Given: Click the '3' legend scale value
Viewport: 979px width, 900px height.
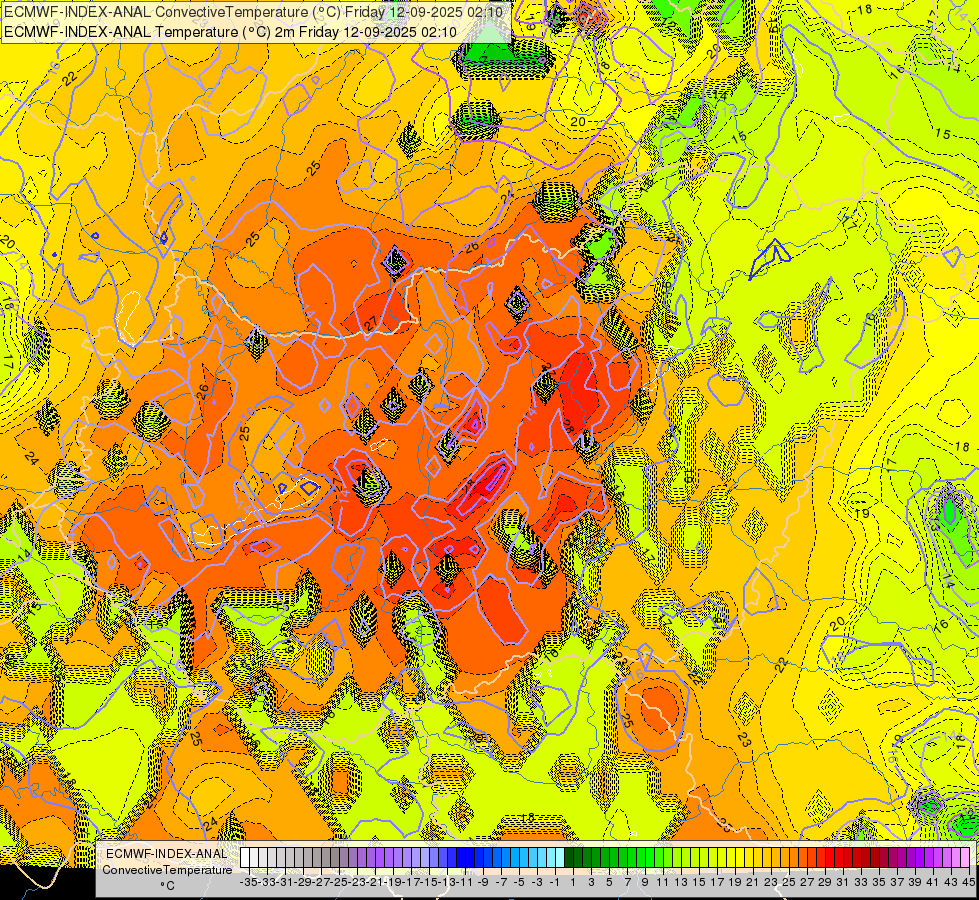Looking at the screenshot, I should [x=591, y=883].
